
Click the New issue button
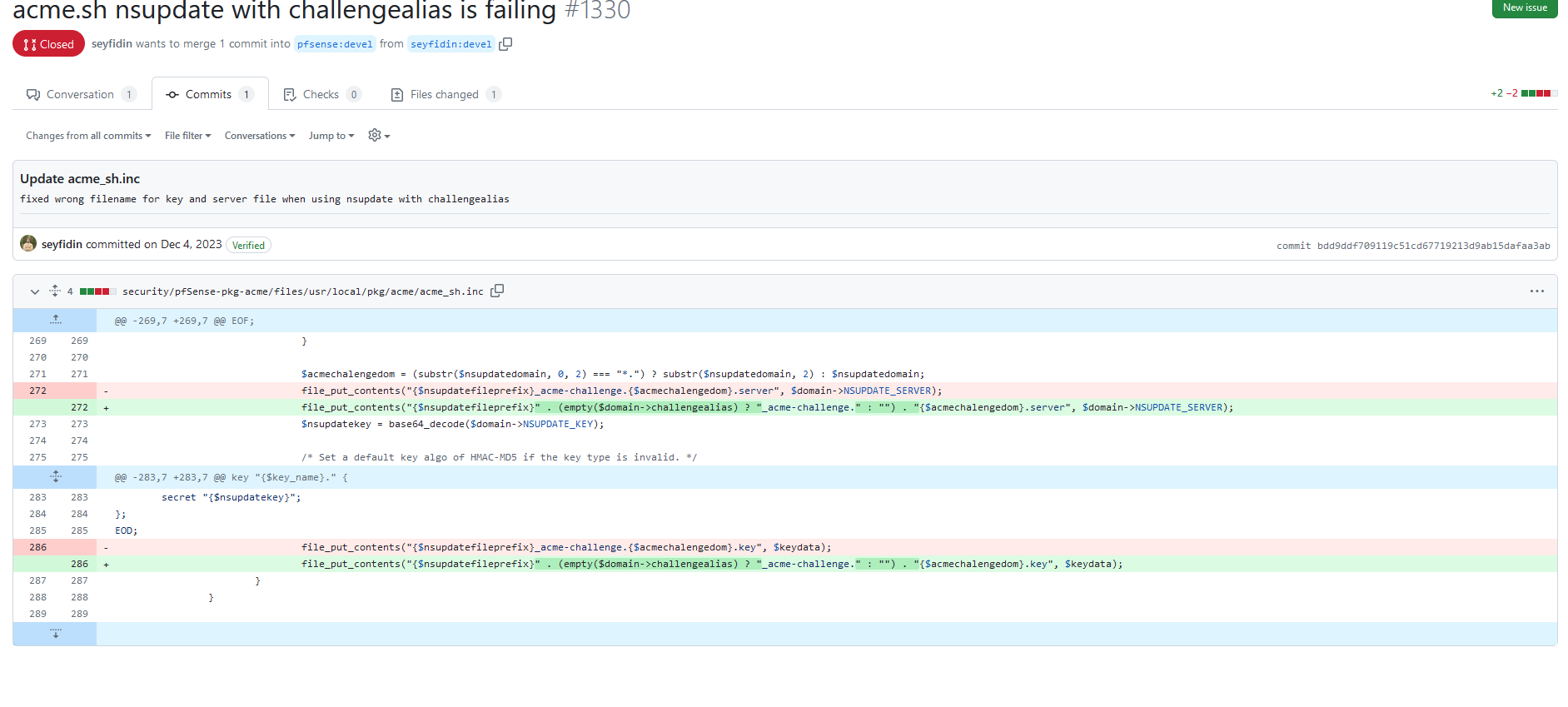click(1524, 7)
